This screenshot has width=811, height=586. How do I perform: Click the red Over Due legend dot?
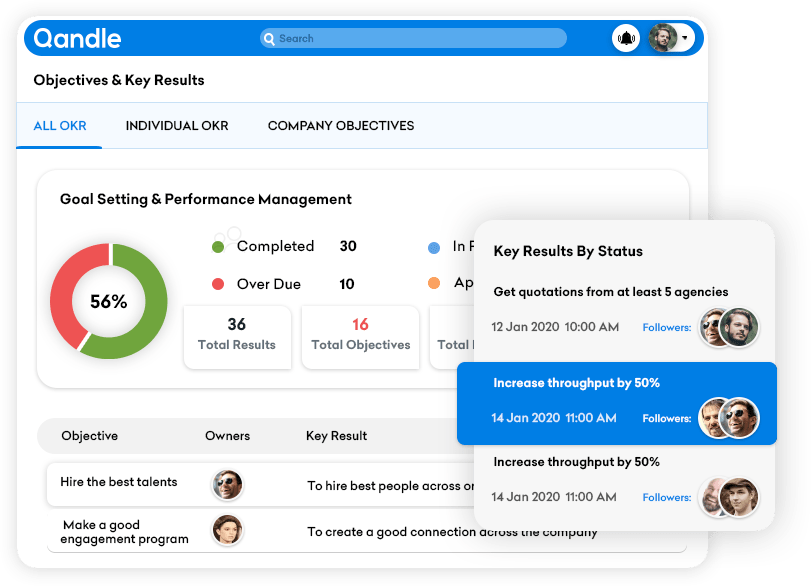218,285
